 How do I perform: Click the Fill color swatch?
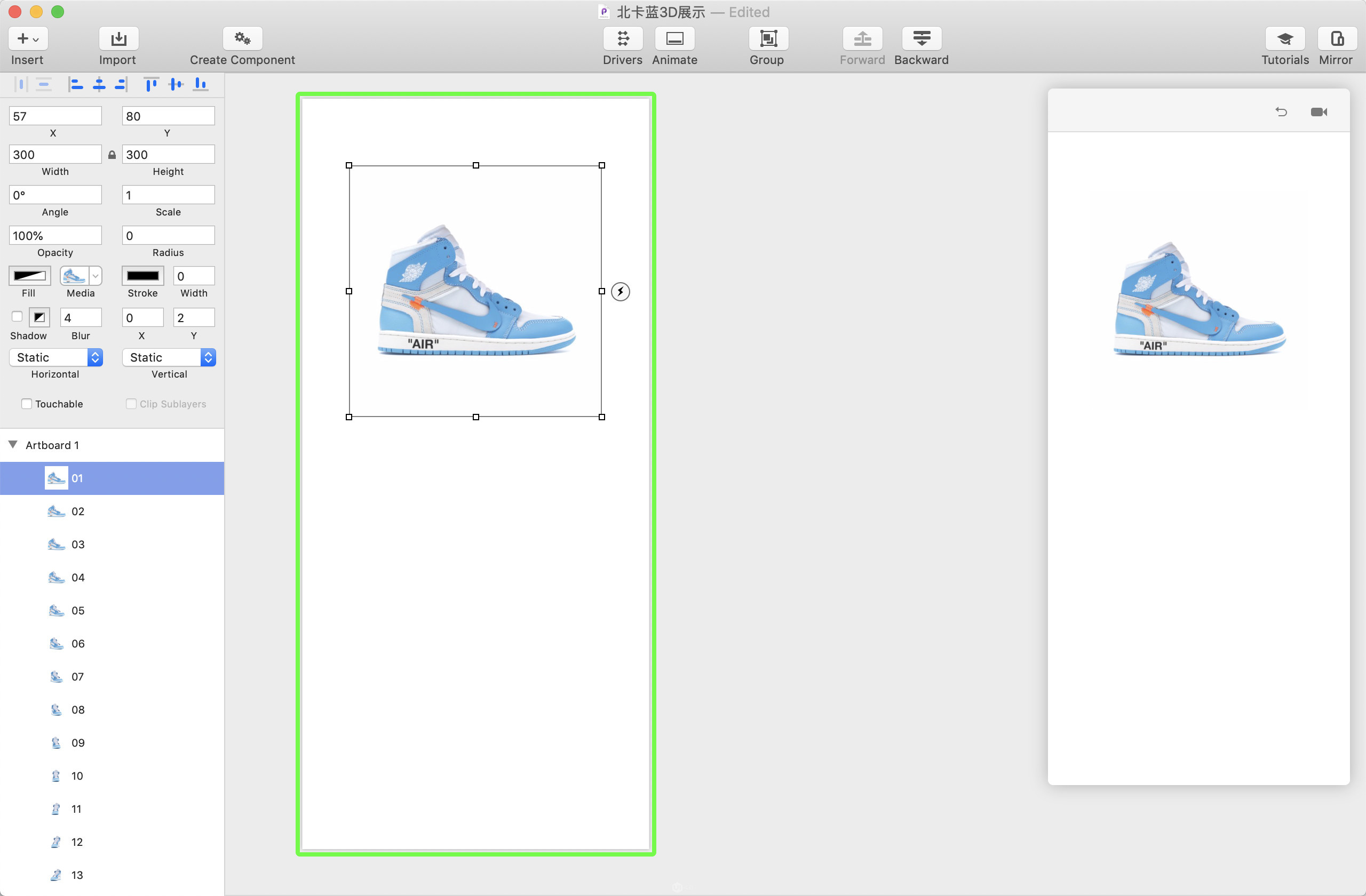click(30, 276)
